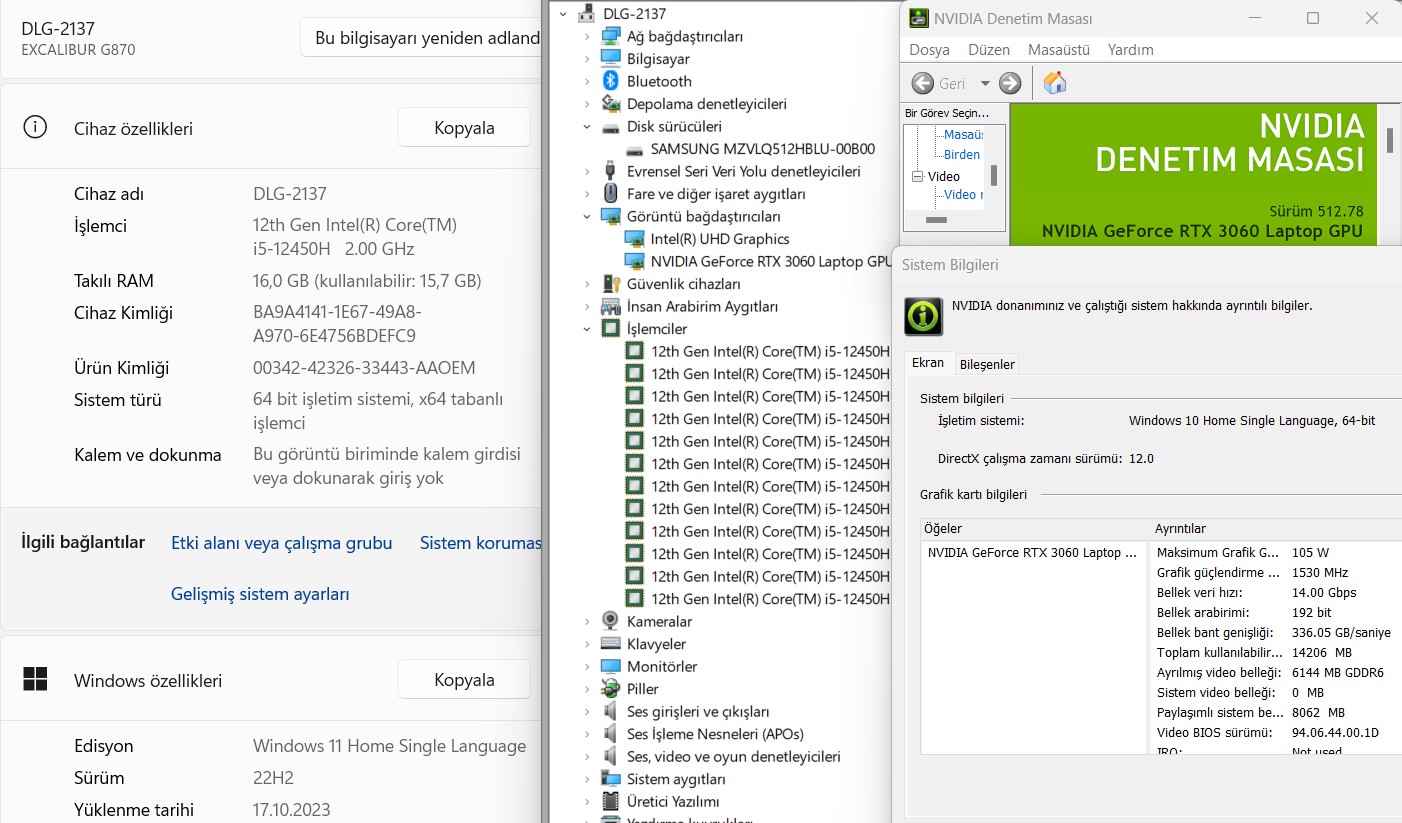
Task: Collapse the Video node in NVIDIA task tree
Action: pos(917,176)
